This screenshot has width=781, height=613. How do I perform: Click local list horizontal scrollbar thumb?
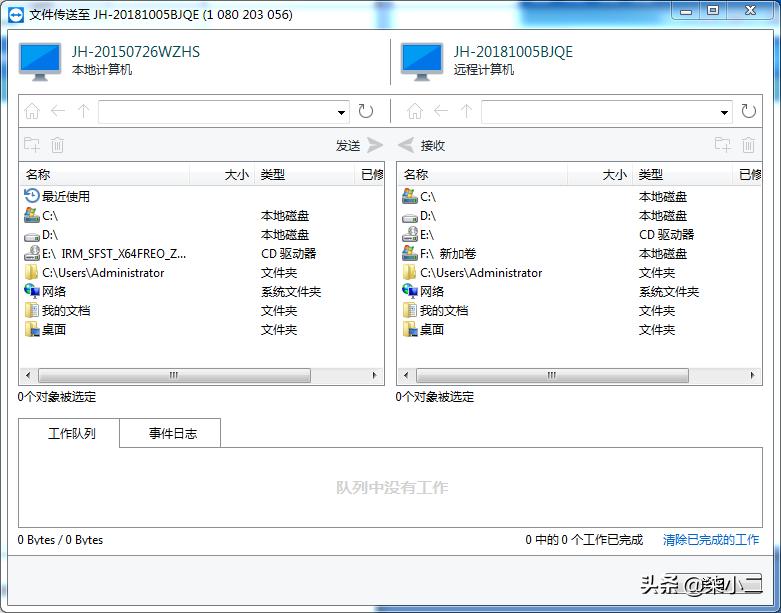[174, 375]
